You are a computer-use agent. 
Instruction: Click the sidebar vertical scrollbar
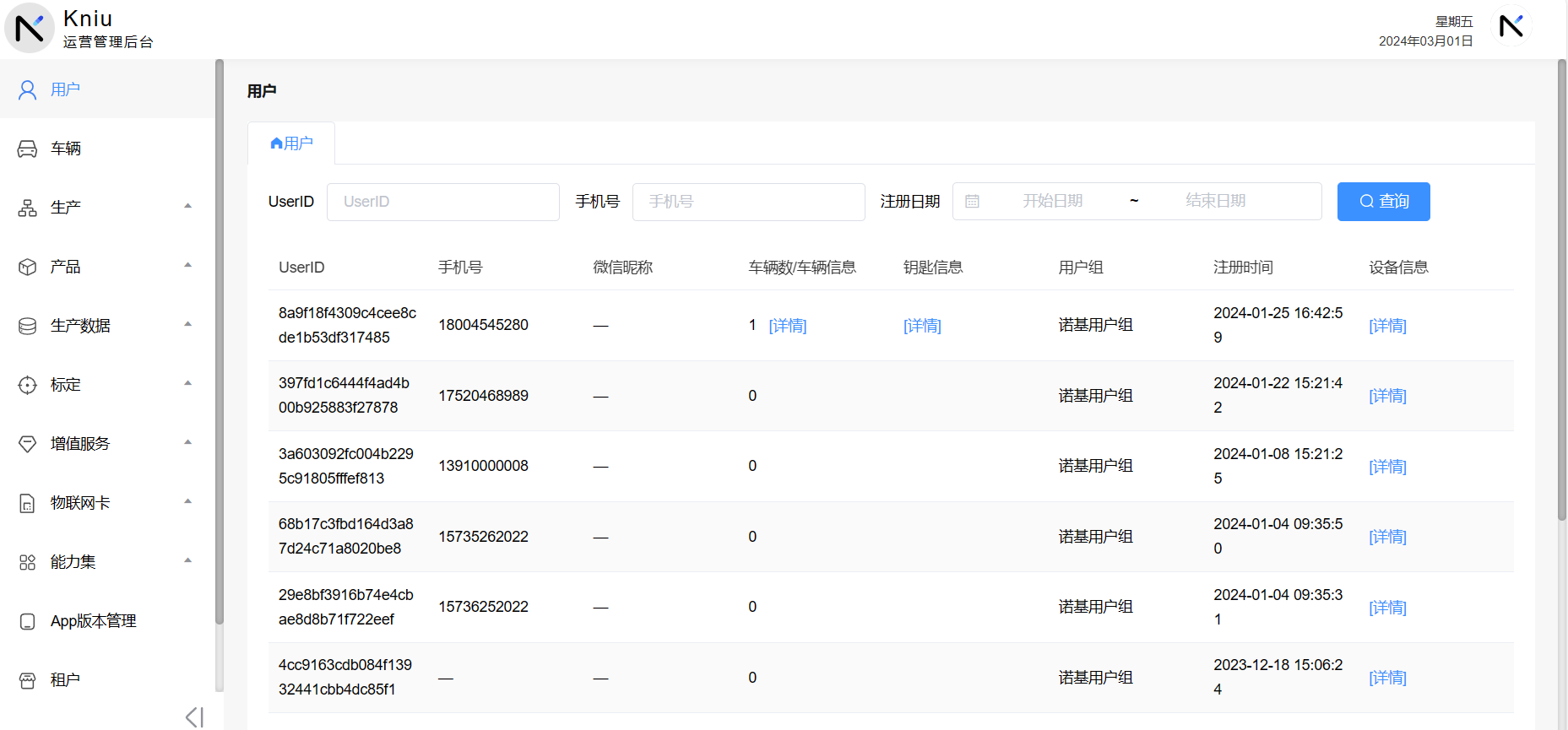click(219, 342)
